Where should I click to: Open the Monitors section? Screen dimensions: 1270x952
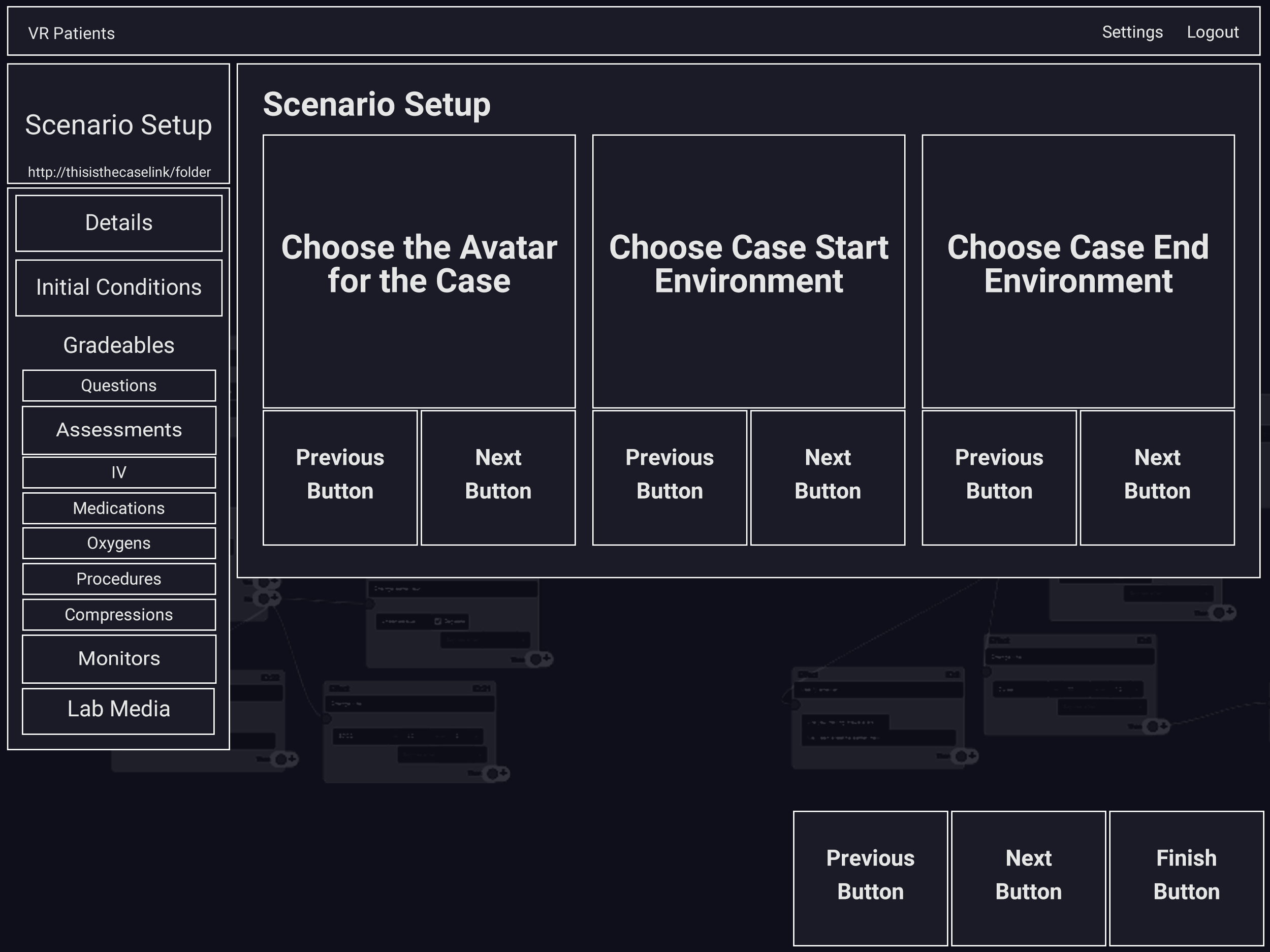point(119,658)
